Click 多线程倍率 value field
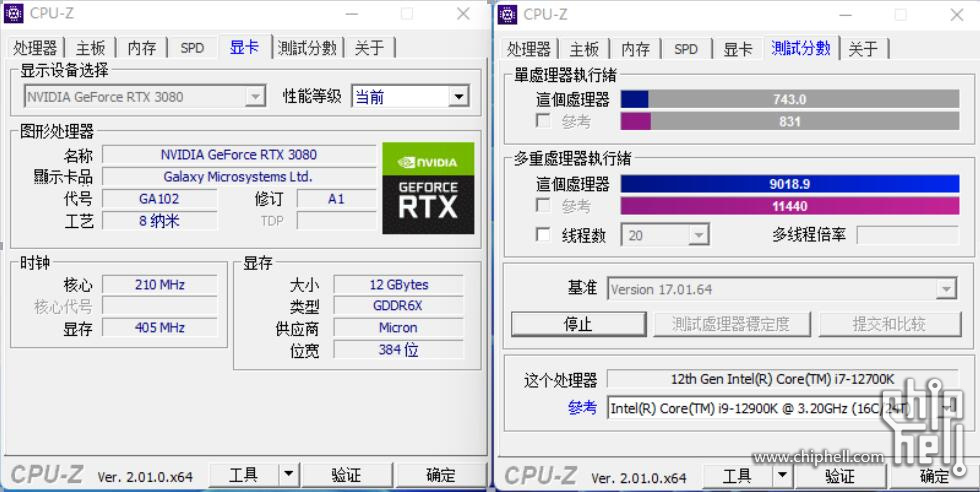The image size is (980, 492). point(908,235)
